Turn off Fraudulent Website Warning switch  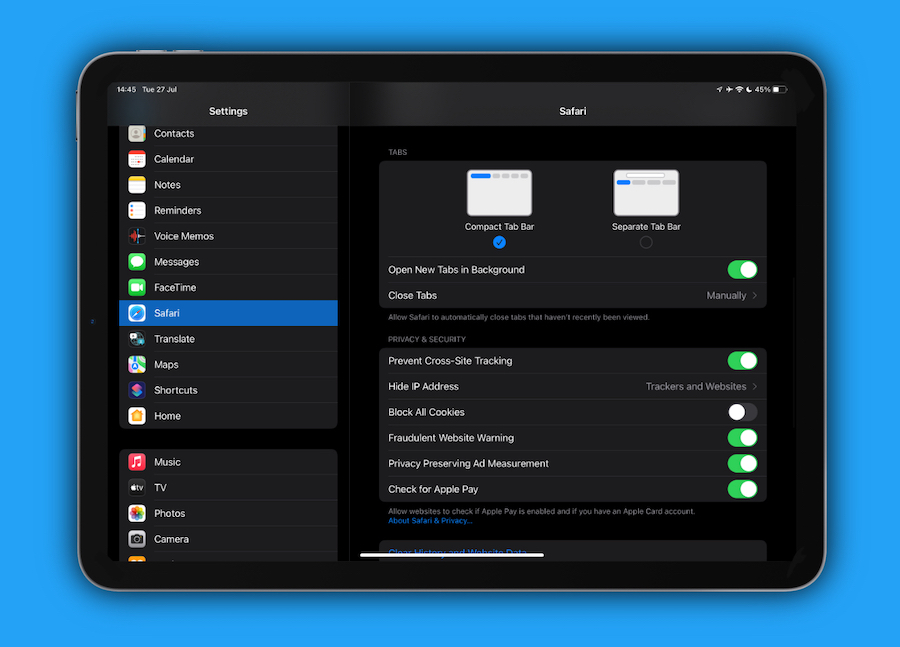[x=742, y=438]
